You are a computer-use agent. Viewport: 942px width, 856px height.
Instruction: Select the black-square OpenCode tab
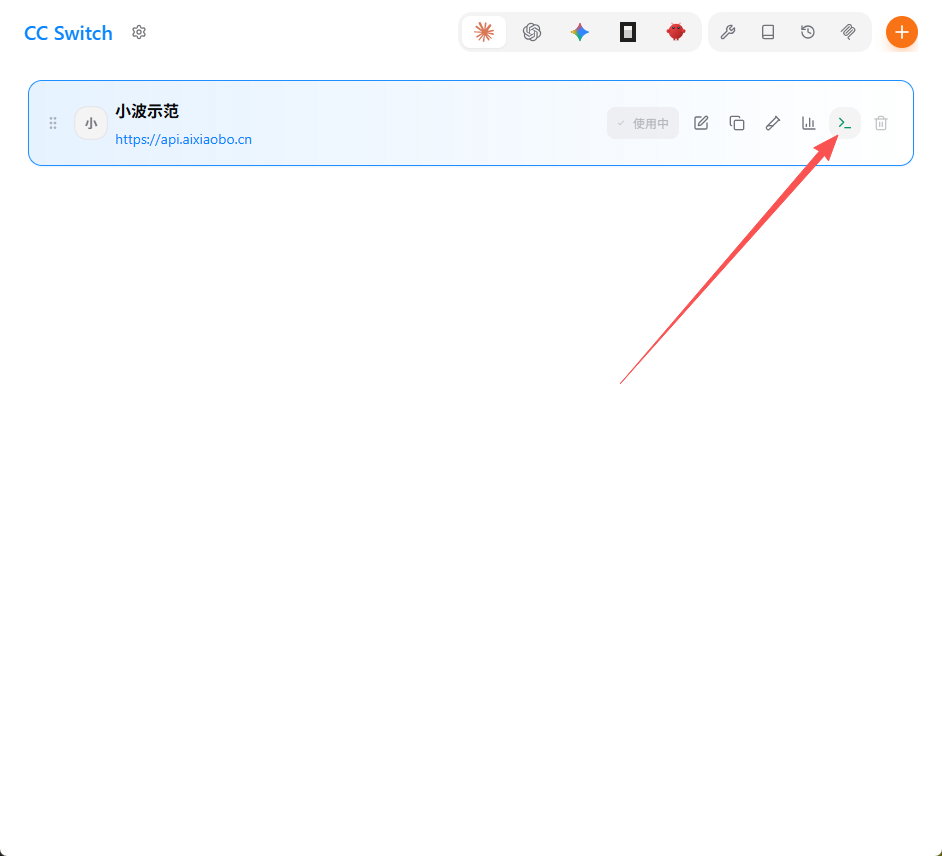click(628, 32)
